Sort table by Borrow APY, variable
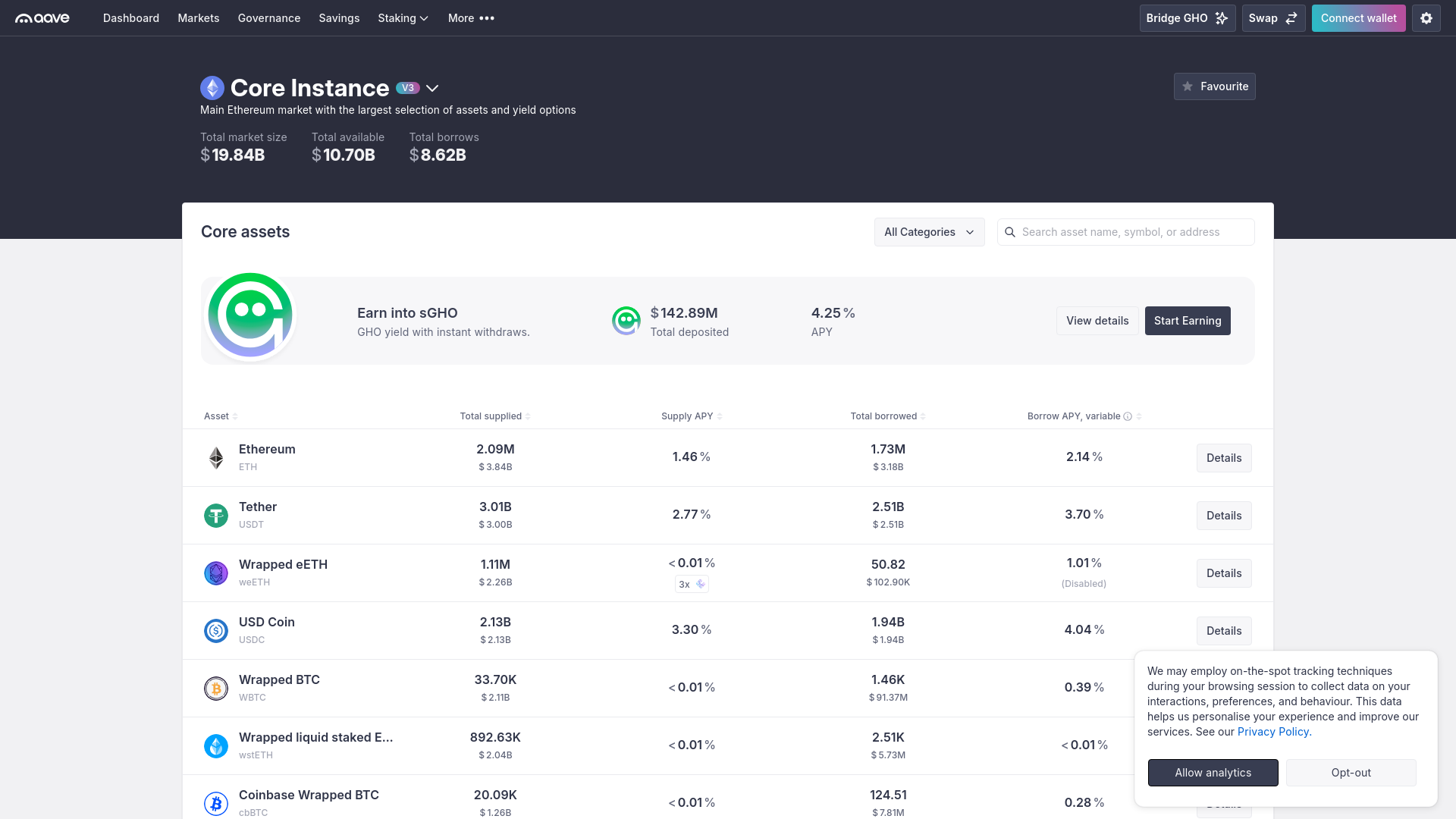 (1084, 416)
